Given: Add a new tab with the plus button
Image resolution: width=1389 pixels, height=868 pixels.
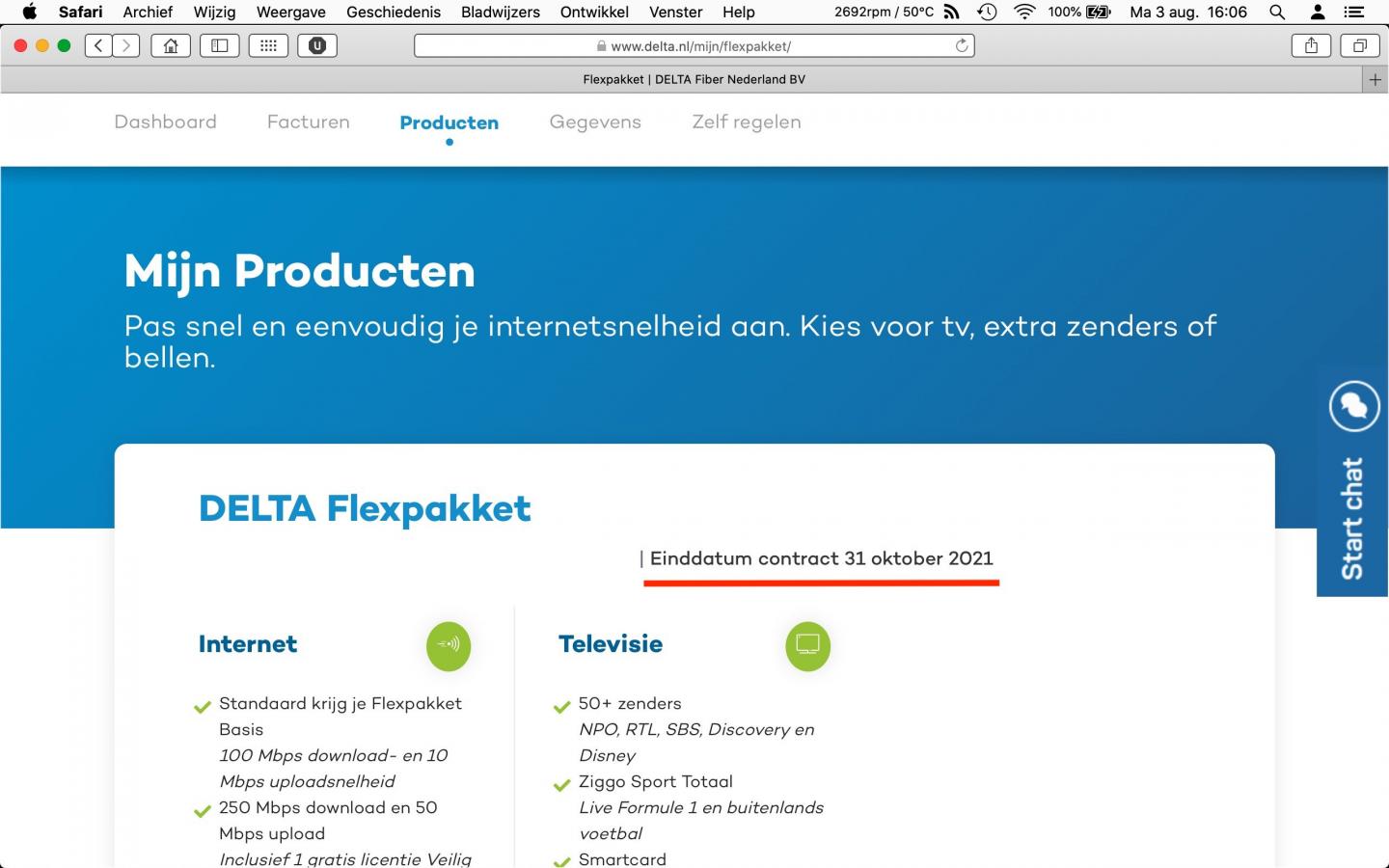Looking at the screenshot, I should click(1375, 80).
